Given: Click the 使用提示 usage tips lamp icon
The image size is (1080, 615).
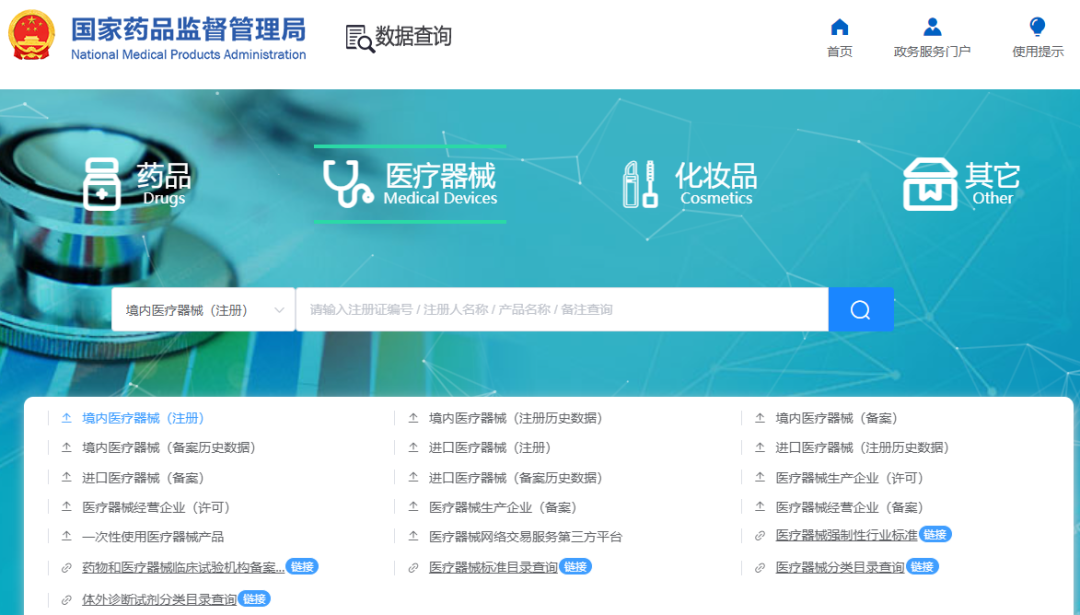Looking at the screenshot, I should (1036, 26).
